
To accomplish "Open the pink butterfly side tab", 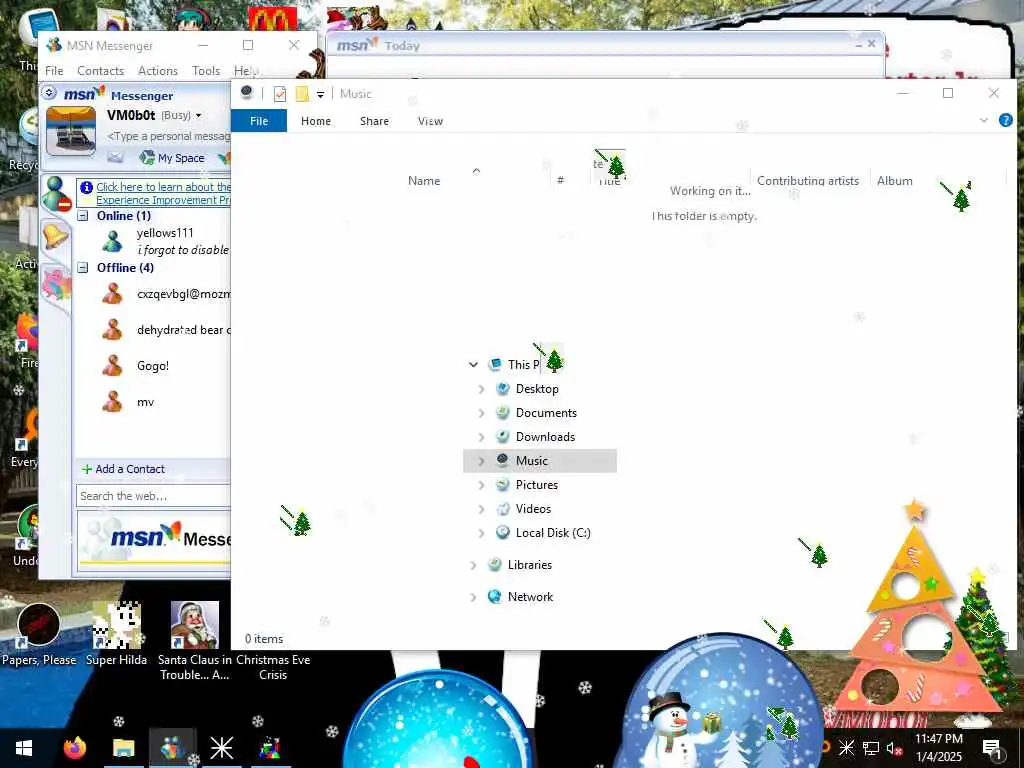I will pos(56,285).
